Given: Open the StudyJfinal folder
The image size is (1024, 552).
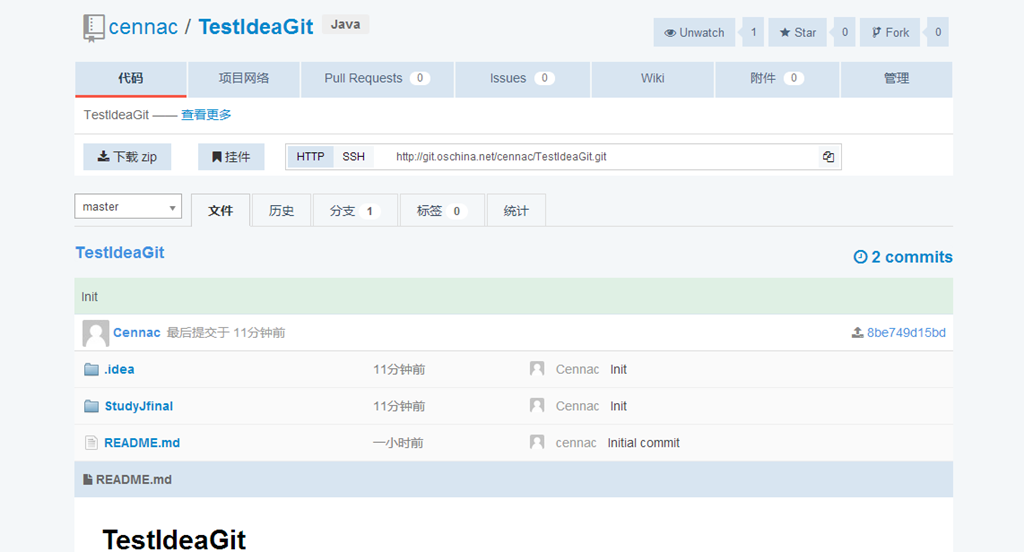Looking at the screenshot, I should pyautogui.click(x=138, y=406).
